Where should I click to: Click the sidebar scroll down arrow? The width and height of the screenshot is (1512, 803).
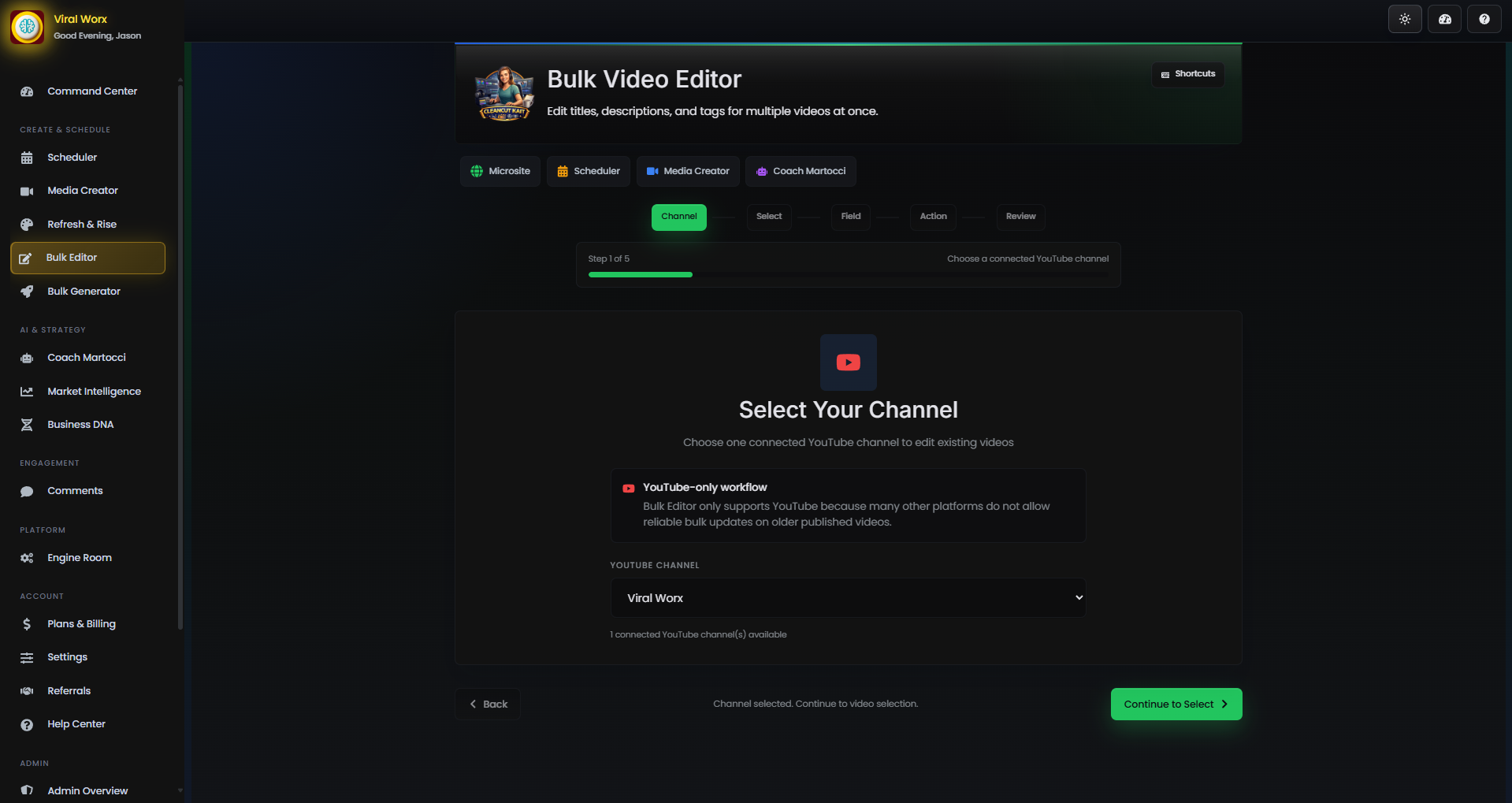click(180, 790)
